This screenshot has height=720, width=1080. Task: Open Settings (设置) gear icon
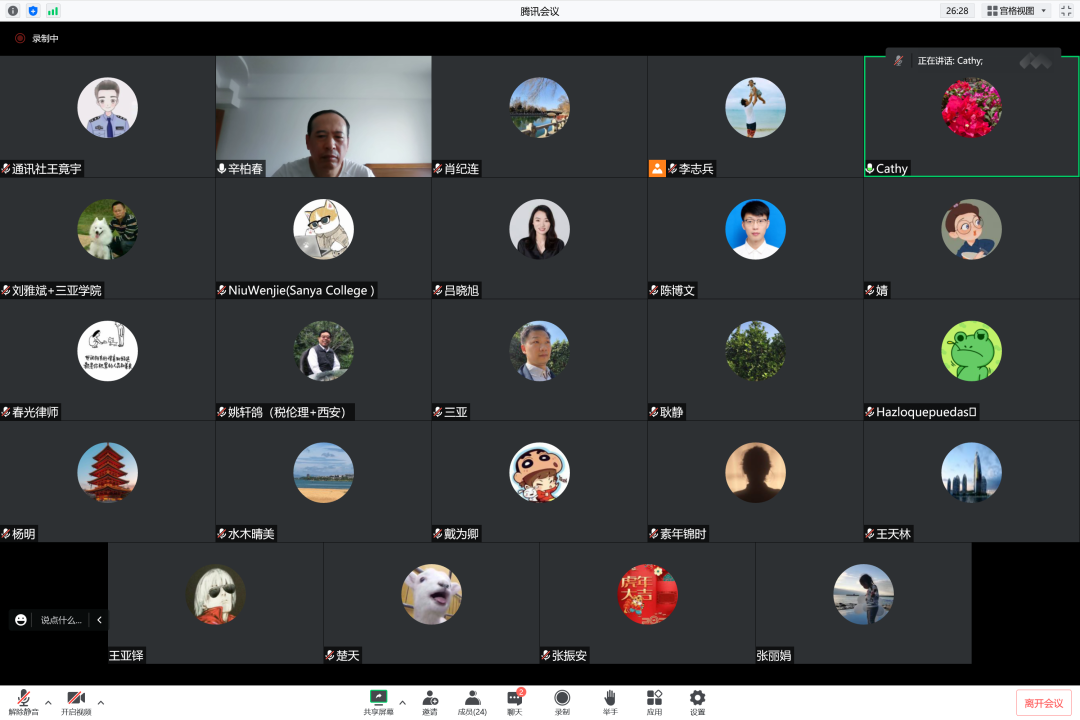(697, 700)
